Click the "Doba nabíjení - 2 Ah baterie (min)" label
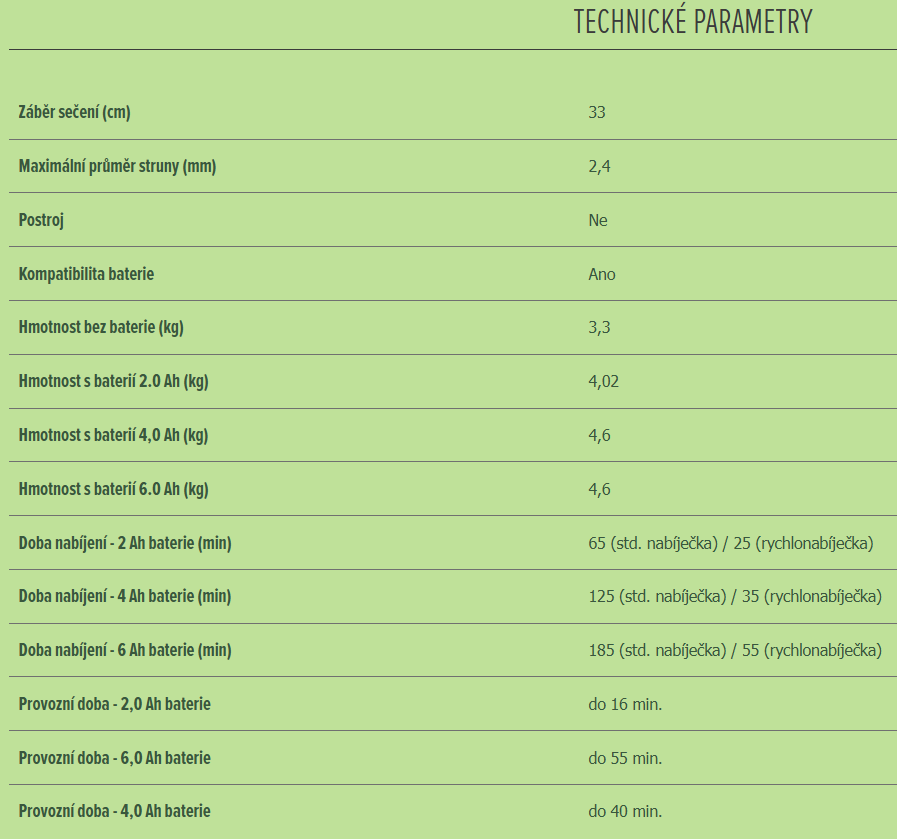 [125, 543]
